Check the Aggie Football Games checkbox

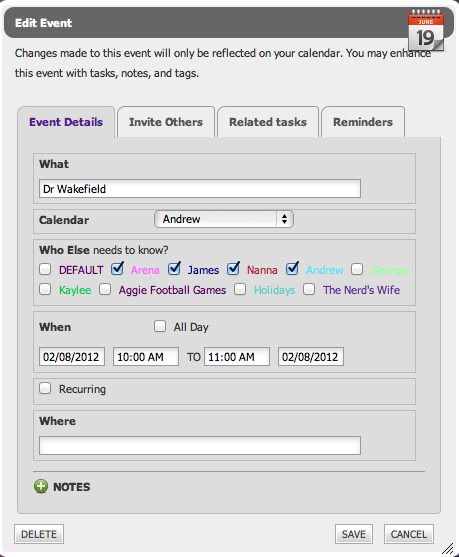105,289
